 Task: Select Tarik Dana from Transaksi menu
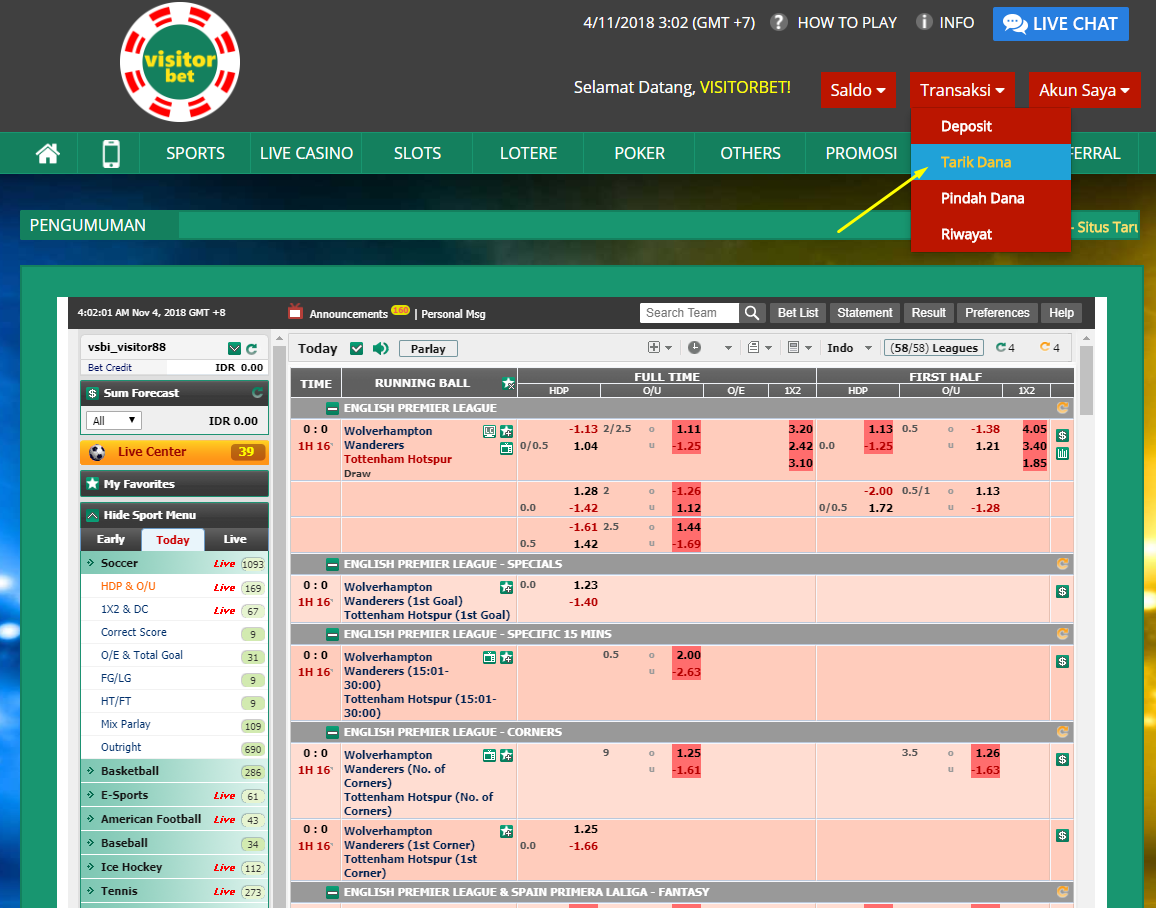pos(990,162)
